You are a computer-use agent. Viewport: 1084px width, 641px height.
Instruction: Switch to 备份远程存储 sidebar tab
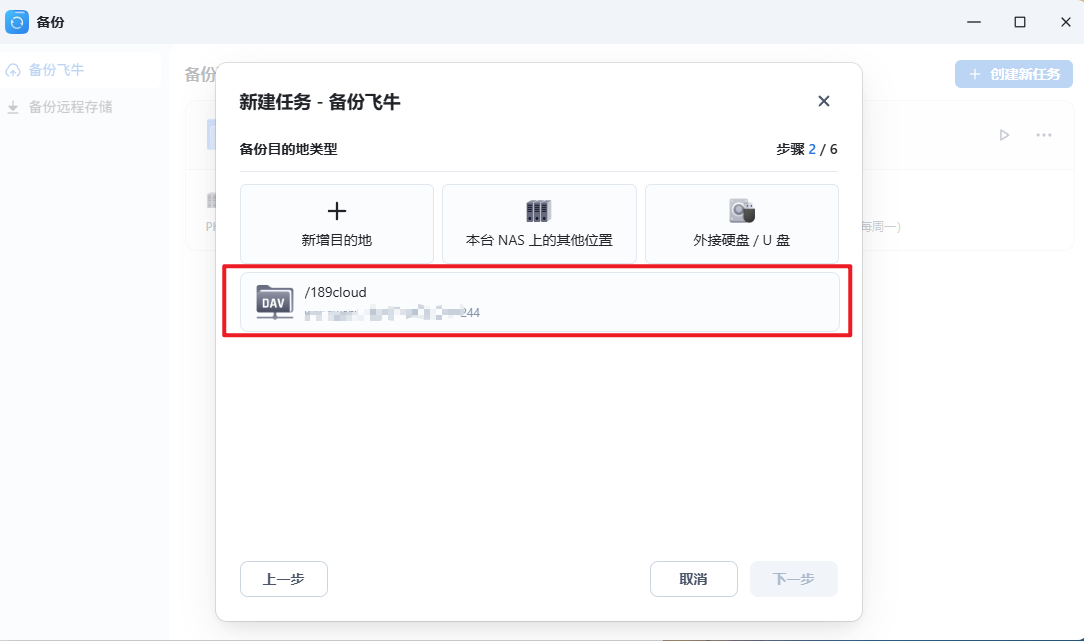point(80,107)
